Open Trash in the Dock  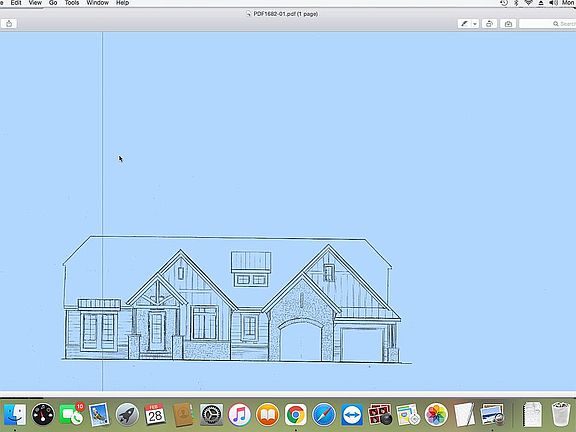(561, 414)
